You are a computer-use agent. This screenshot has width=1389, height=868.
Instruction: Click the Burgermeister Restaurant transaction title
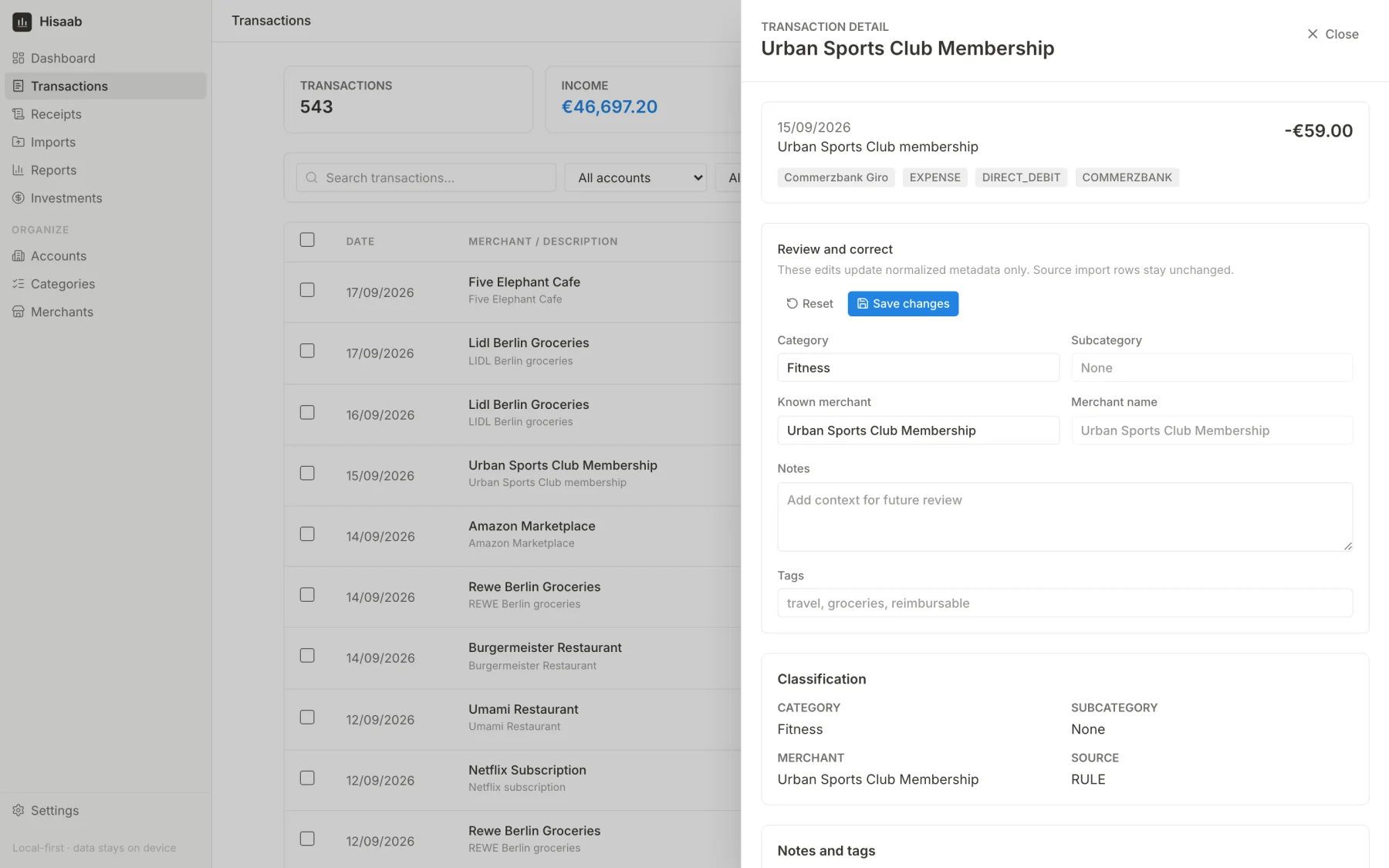point(545,648)
